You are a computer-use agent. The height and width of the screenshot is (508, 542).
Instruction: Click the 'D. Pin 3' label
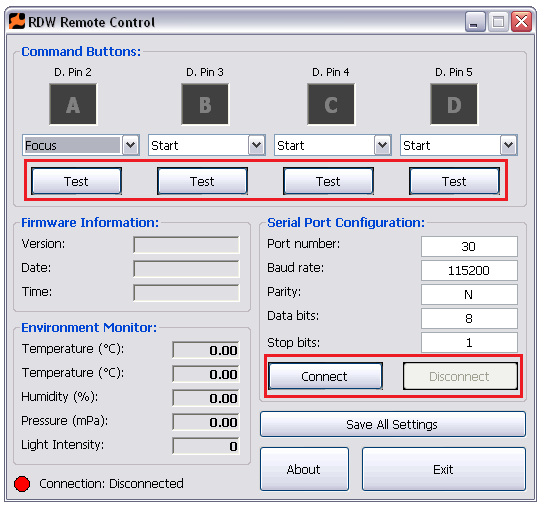205,72
